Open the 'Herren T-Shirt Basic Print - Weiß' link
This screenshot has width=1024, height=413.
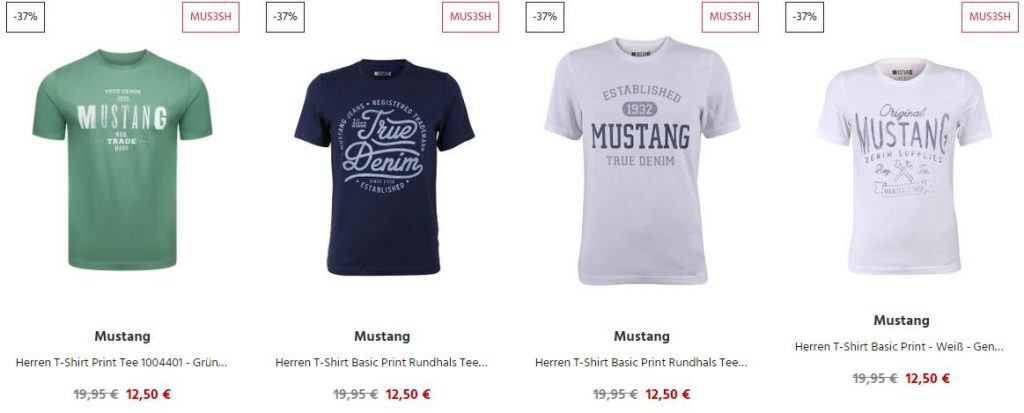[x=899, y=347]
